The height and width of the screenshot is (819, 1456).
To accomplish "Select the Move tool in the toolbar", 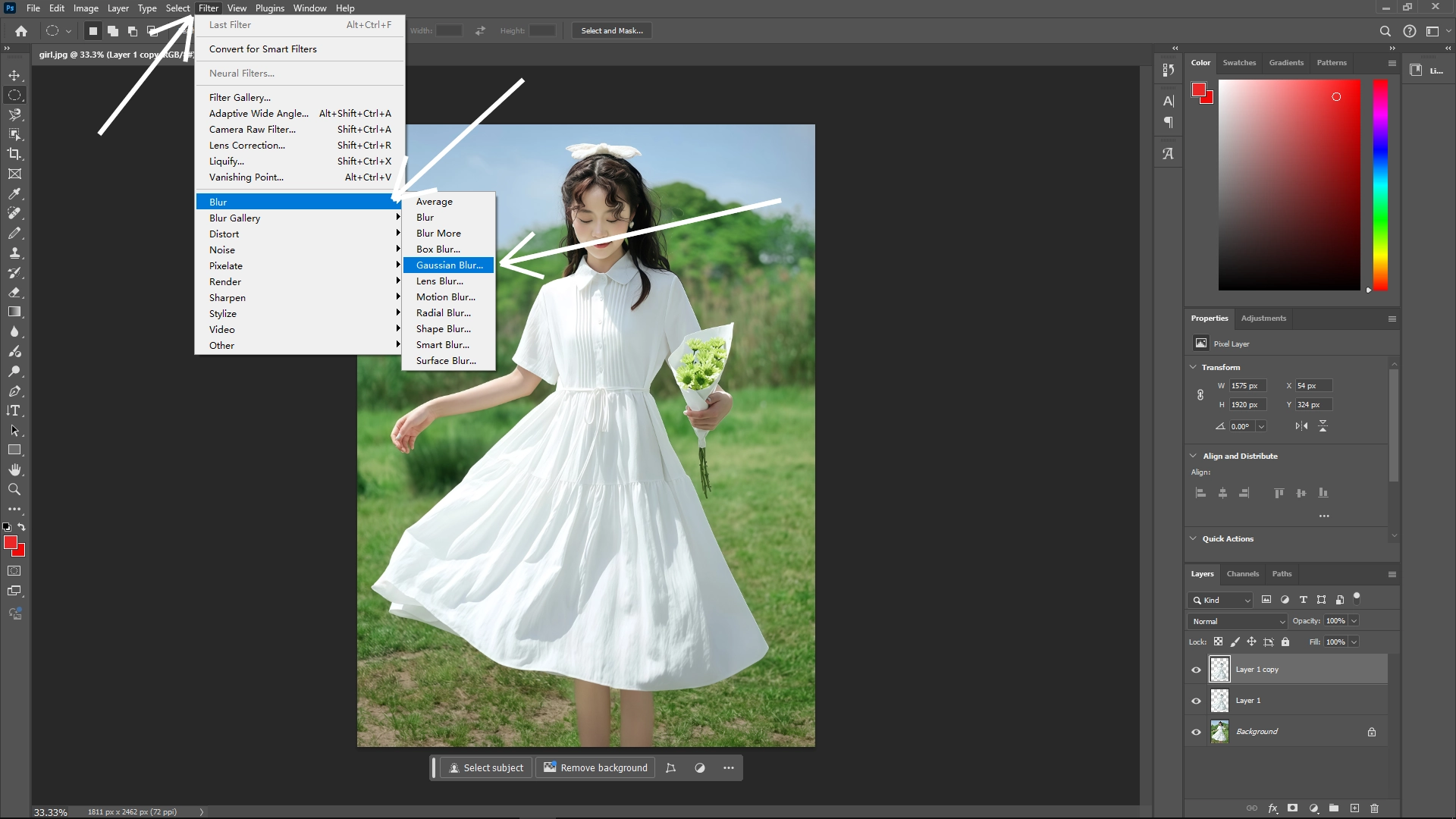I will (14, 75).
